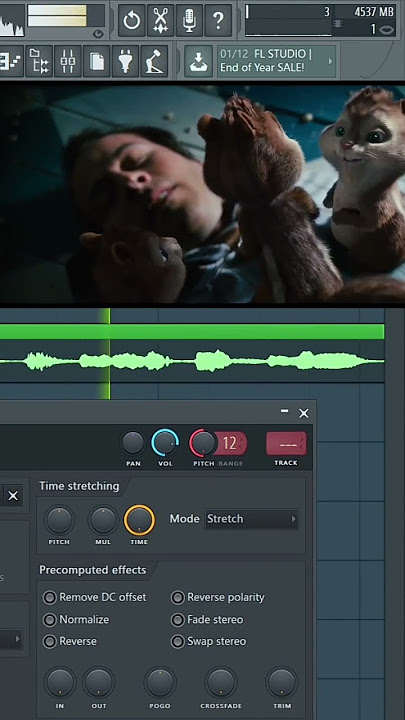
Task: Enable the Normalize option
Action: (76, 619)
